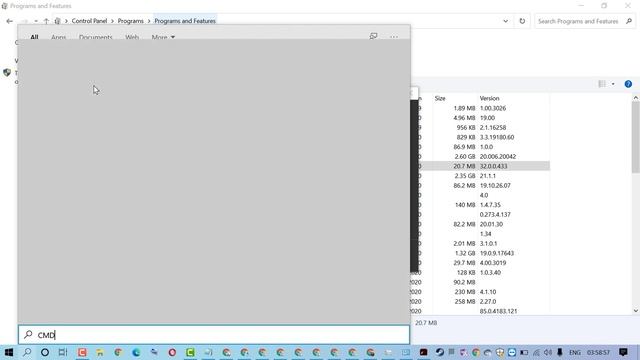Screen dimensions: 640x360
Task: Select the row with size 90.2 MB
Action: [x=480, y=282]
